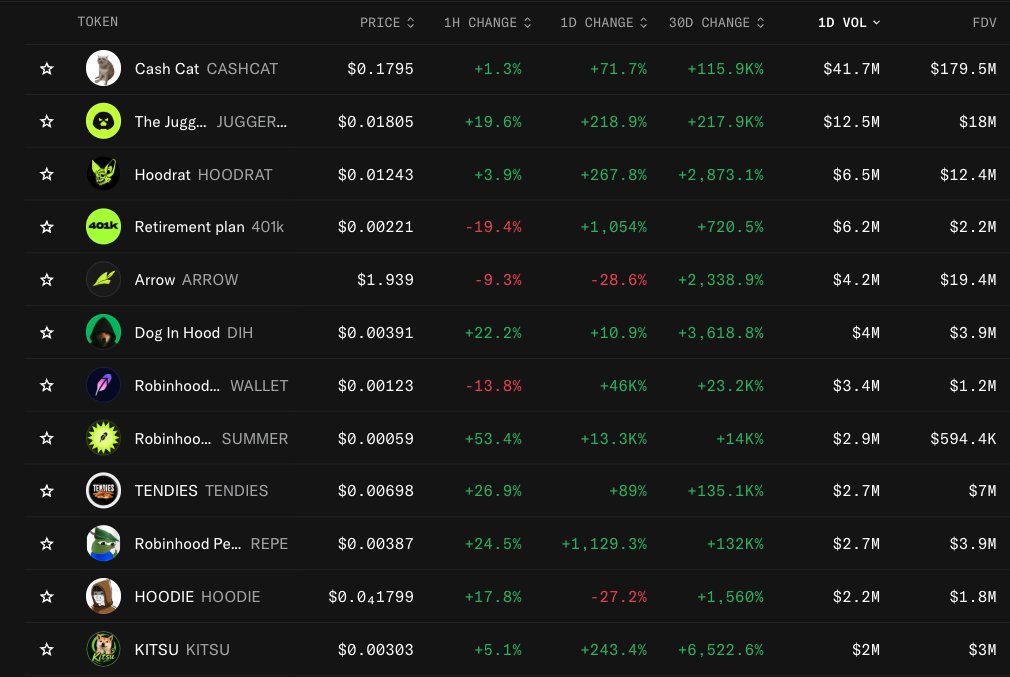The width and height of the screenshot is (1010, 677).
Task: Open the Cash Cat CASHCAT token
Action: (x=206, y=68)
